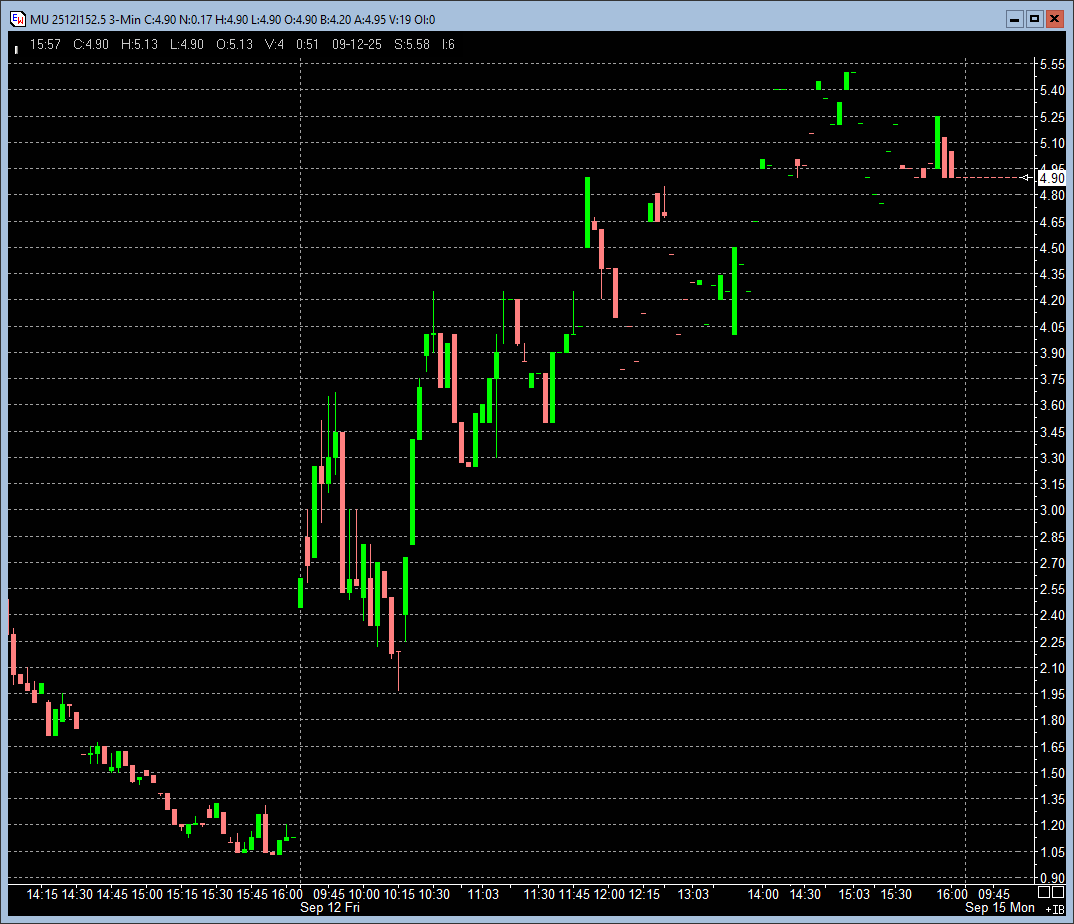Click the 5.55 price axis label
The height and width of the screenshot is (924, 1074).
pyautogui.click(x=1052, y=64)
